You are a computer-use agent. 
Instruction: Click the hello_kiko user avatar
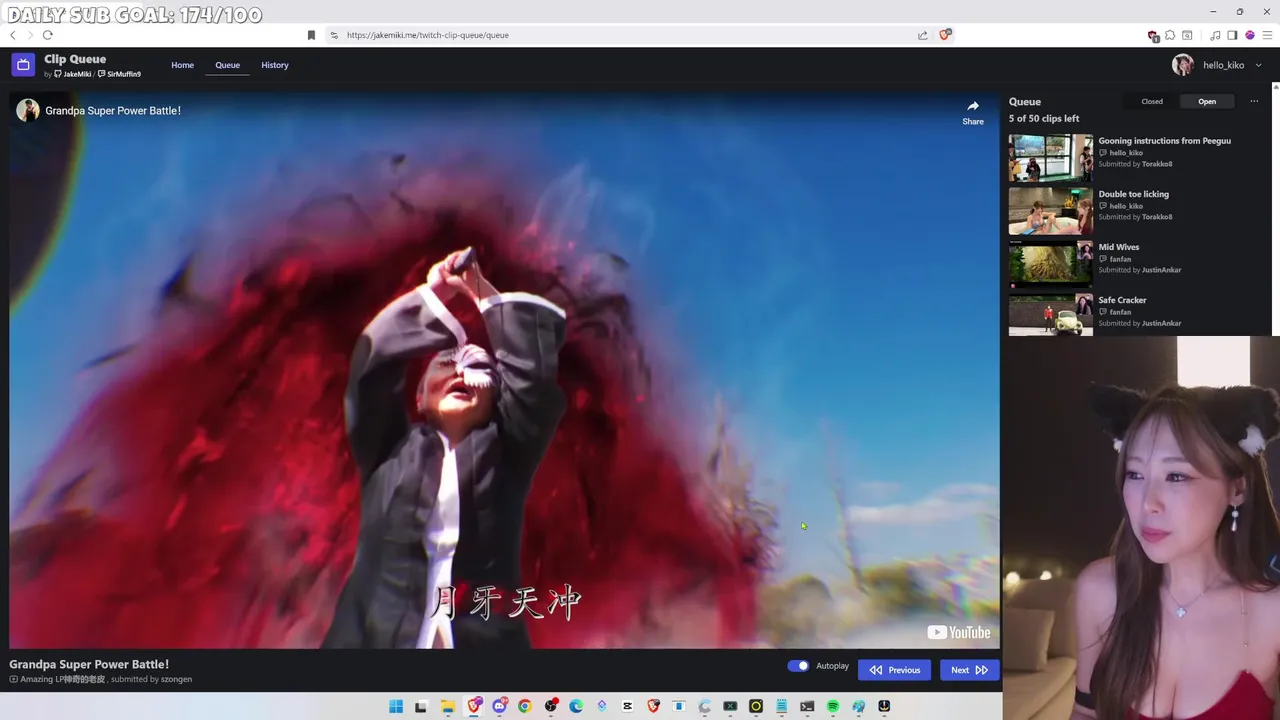click(x=1183, y=65)
